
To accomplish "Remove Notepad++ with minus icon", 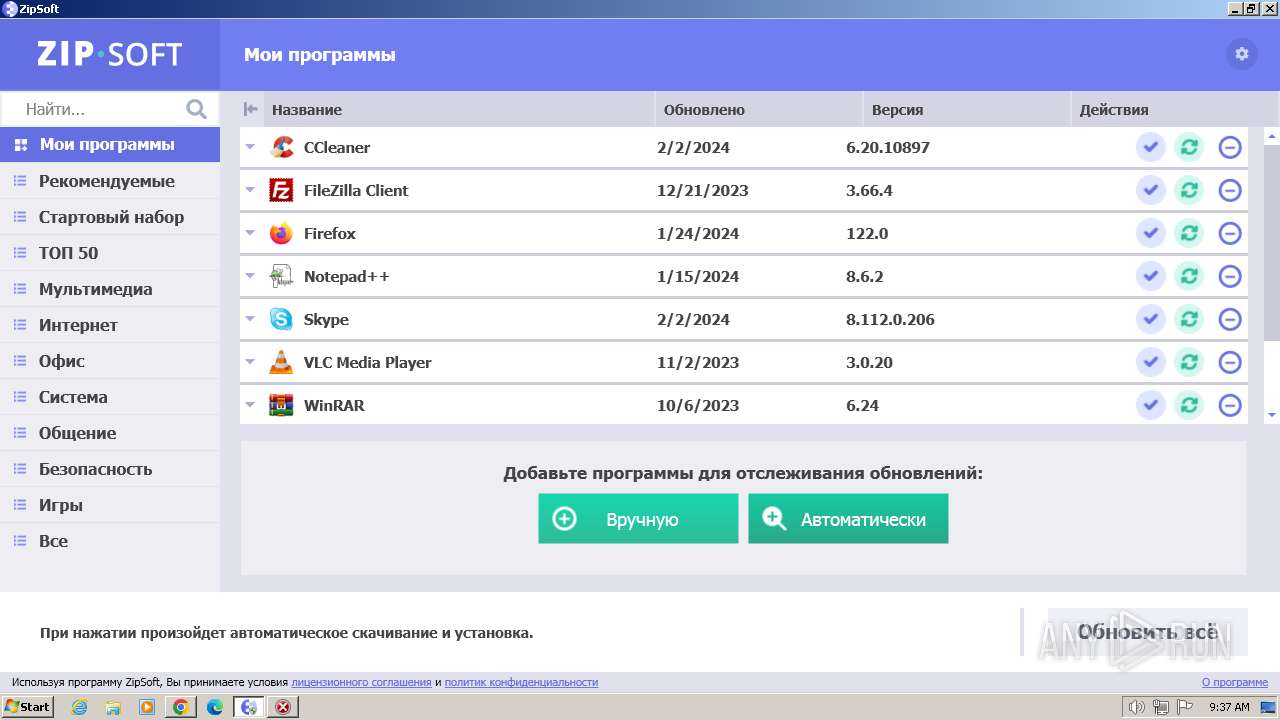I will 1230,276.
